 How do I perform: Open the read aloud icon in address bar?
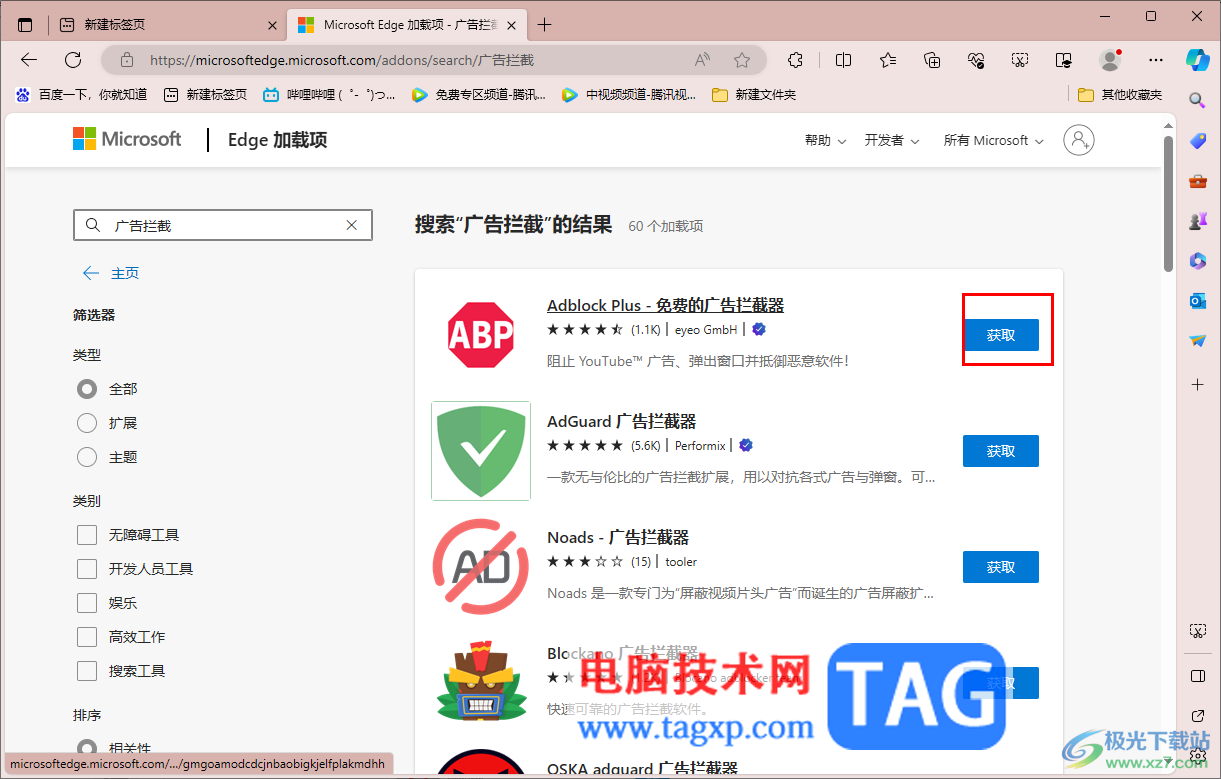click(x=702, y=60)
